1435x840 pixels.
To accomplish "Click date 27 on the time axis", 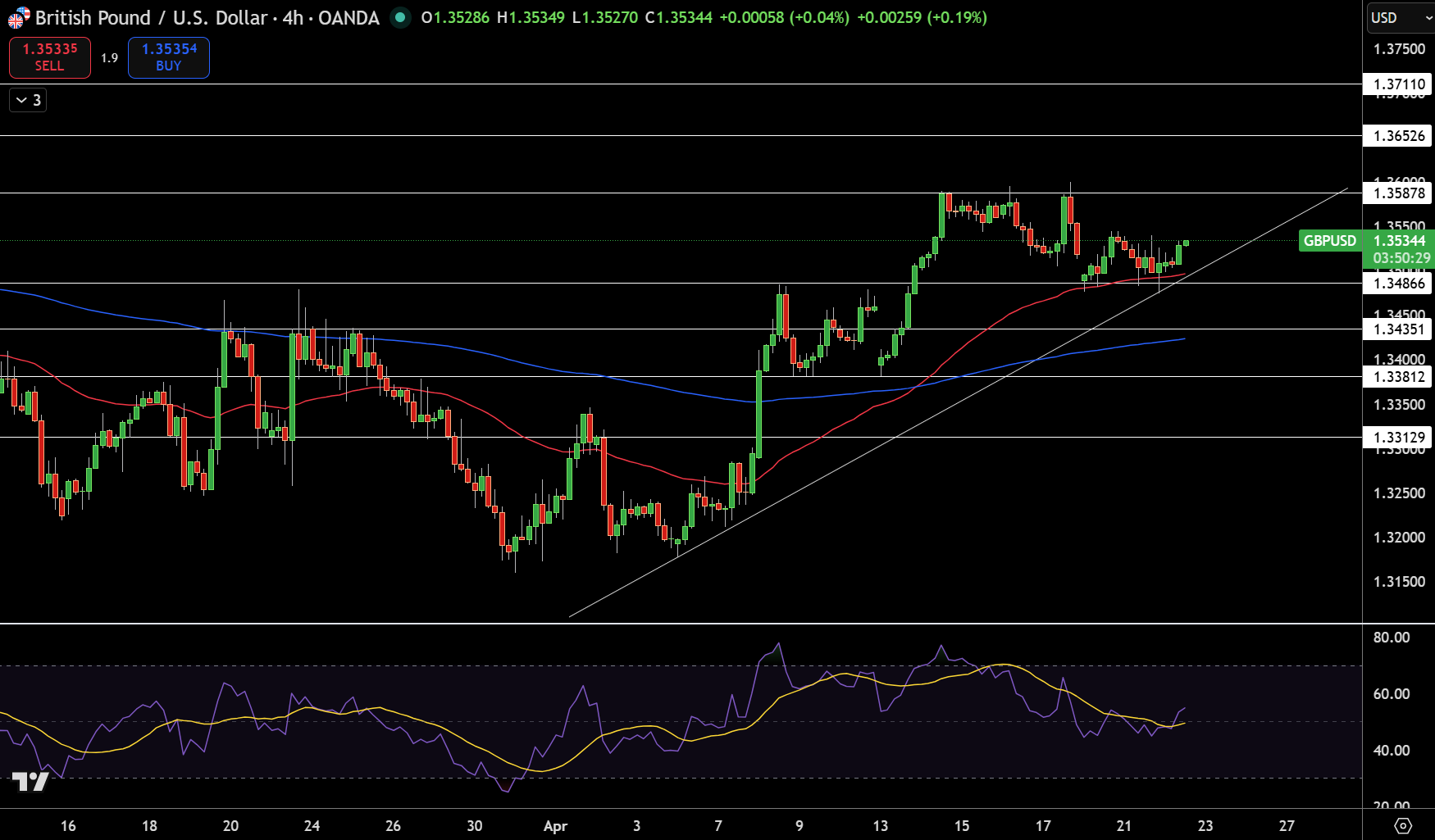I will [x=1287, y=826].
